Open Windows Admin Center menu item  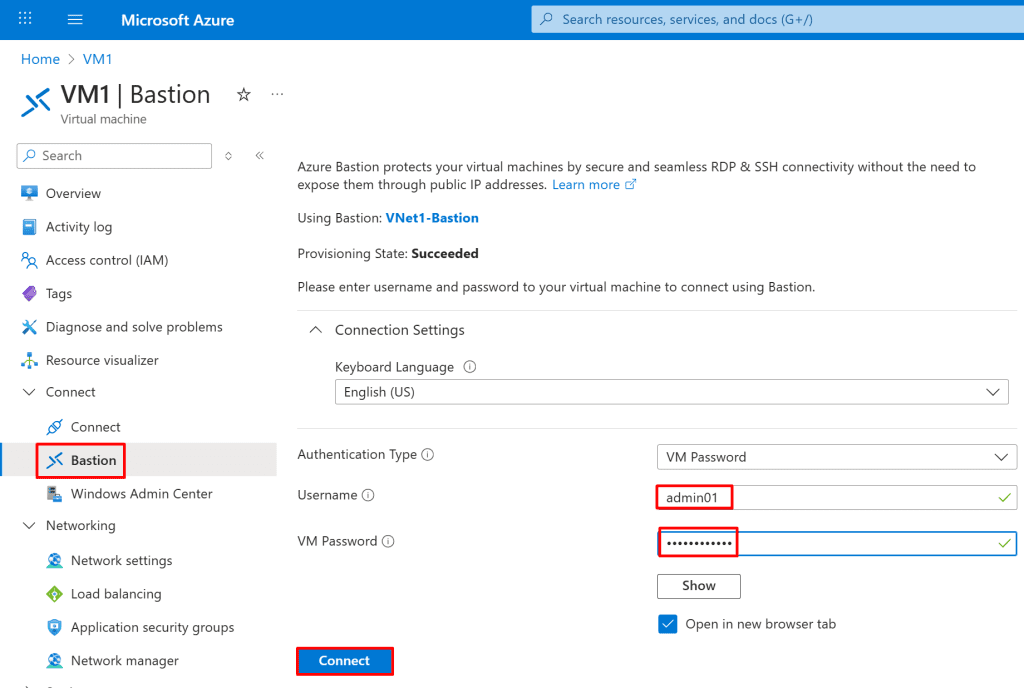pos(141,494)
